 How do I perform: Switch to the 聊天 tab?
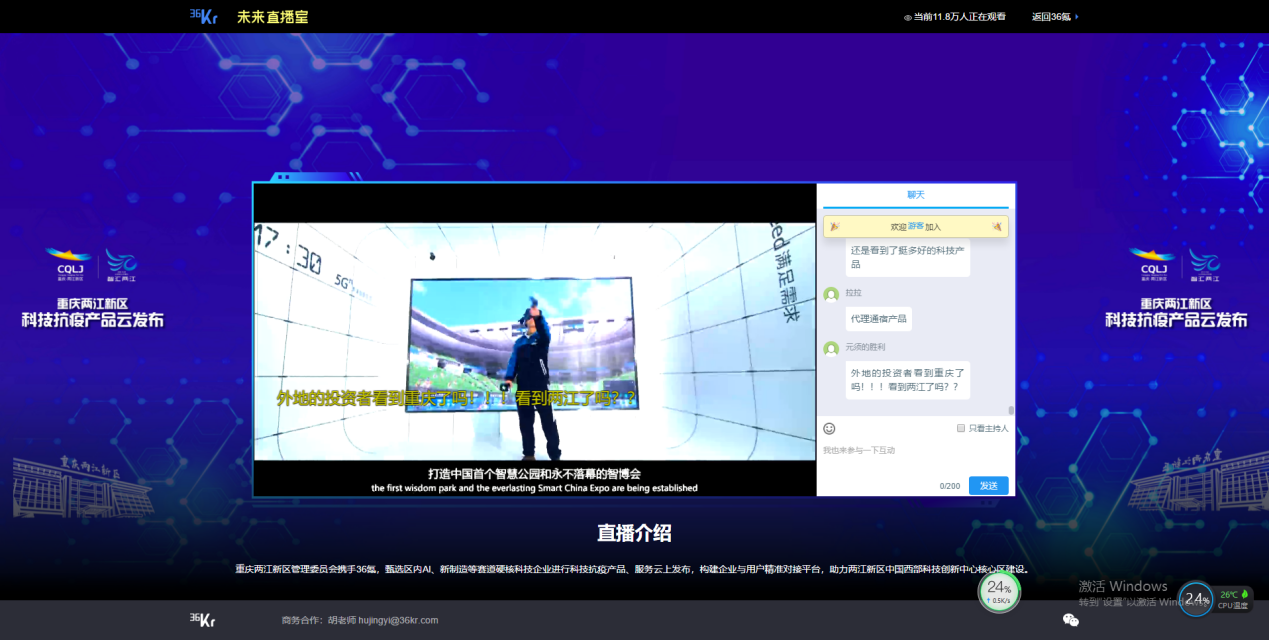[x=916, y=195]
